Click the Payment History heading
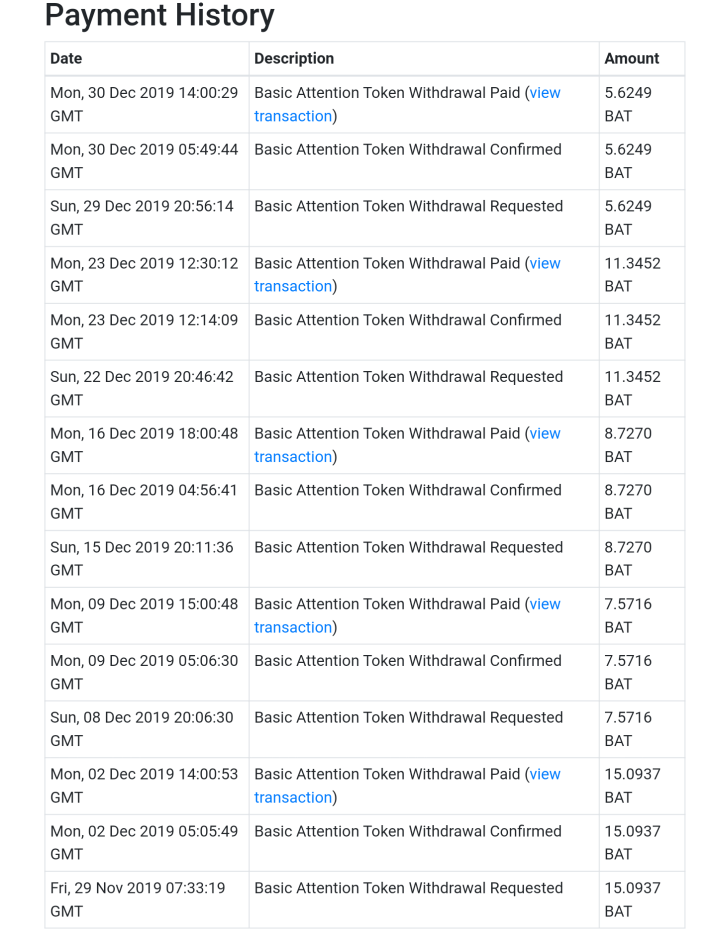This screenshot has width=710, height=939. (160, 16)
